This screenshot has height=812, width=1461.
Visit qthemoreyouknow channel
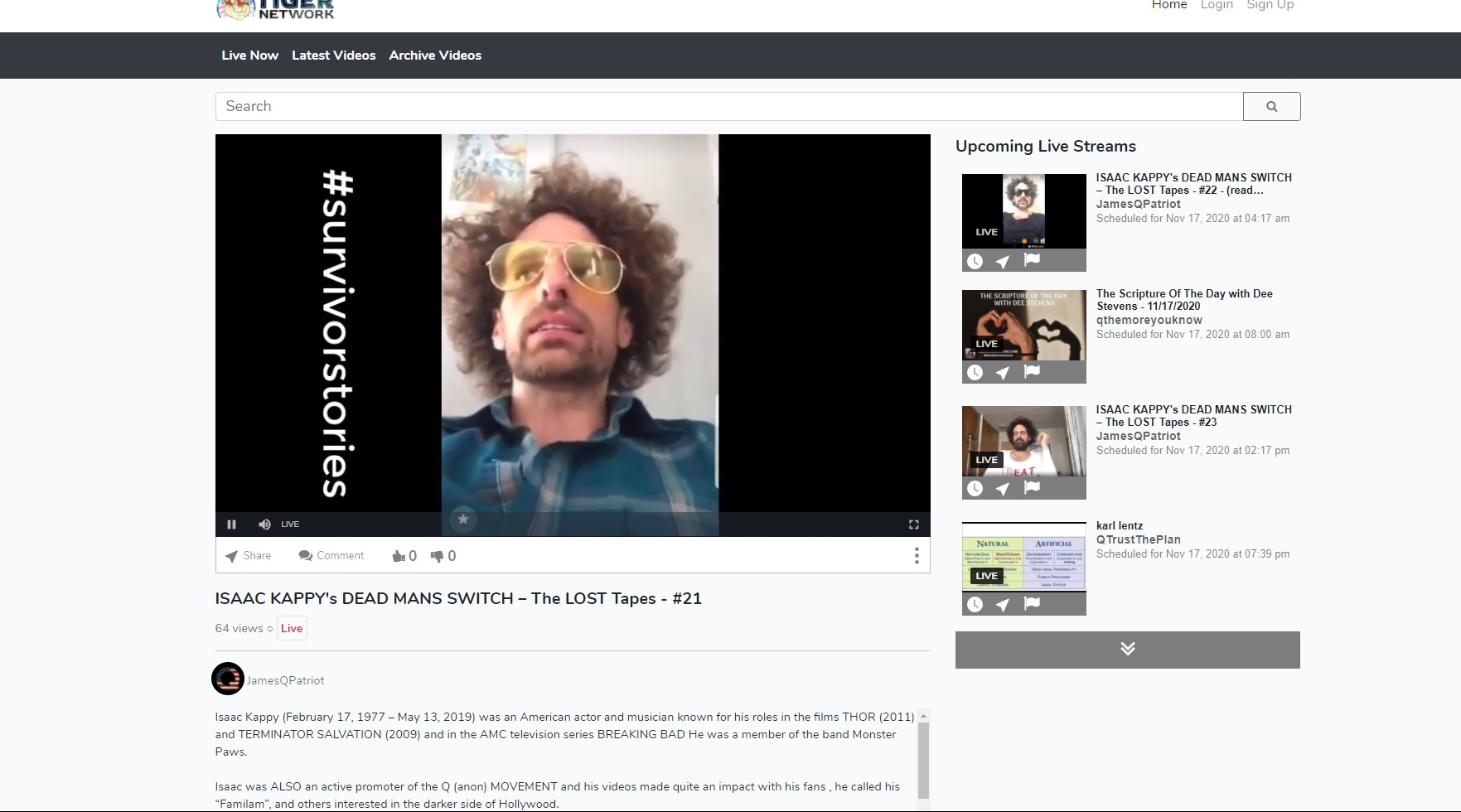[x=1149, y=320]
